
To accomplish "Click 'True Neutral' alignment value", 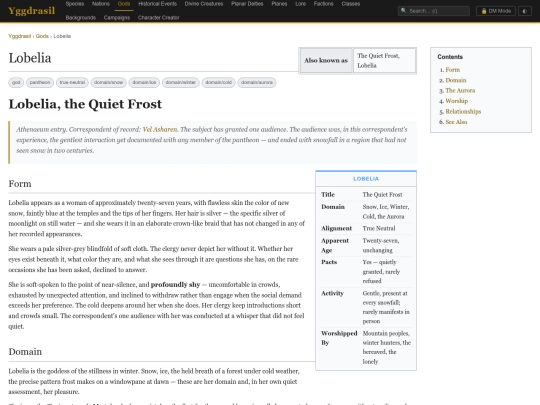I will coord(379,228).
